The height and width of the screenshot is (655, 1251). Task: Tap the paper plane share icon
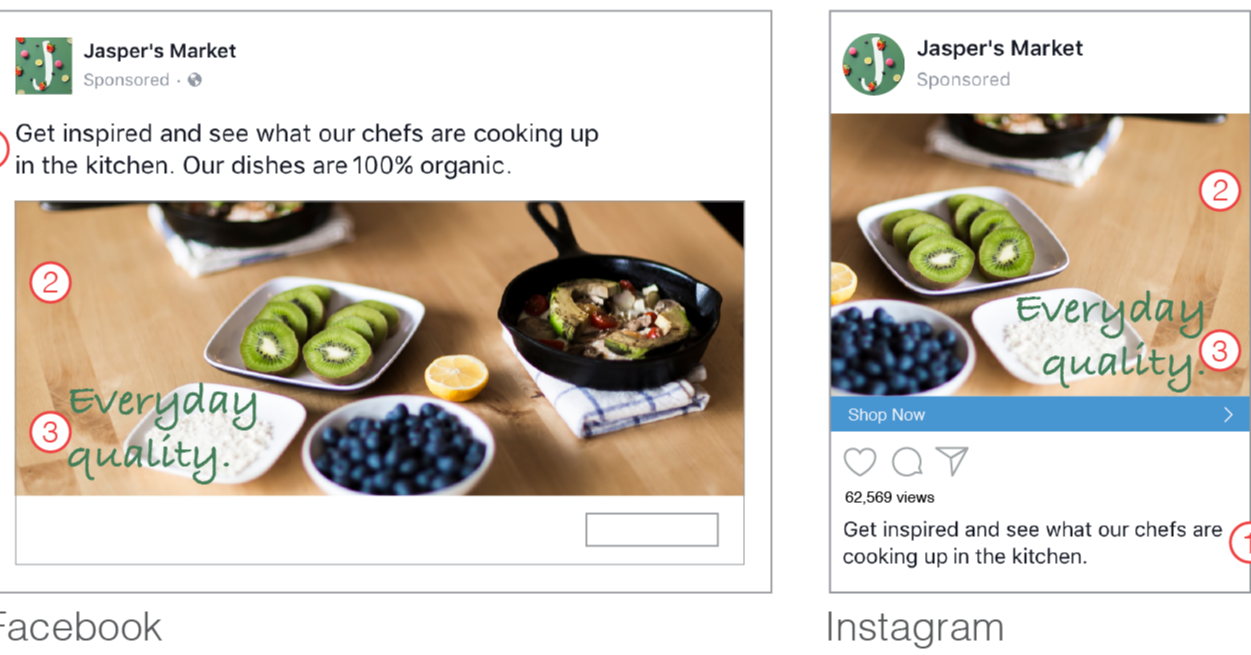(x=952, y=460)
